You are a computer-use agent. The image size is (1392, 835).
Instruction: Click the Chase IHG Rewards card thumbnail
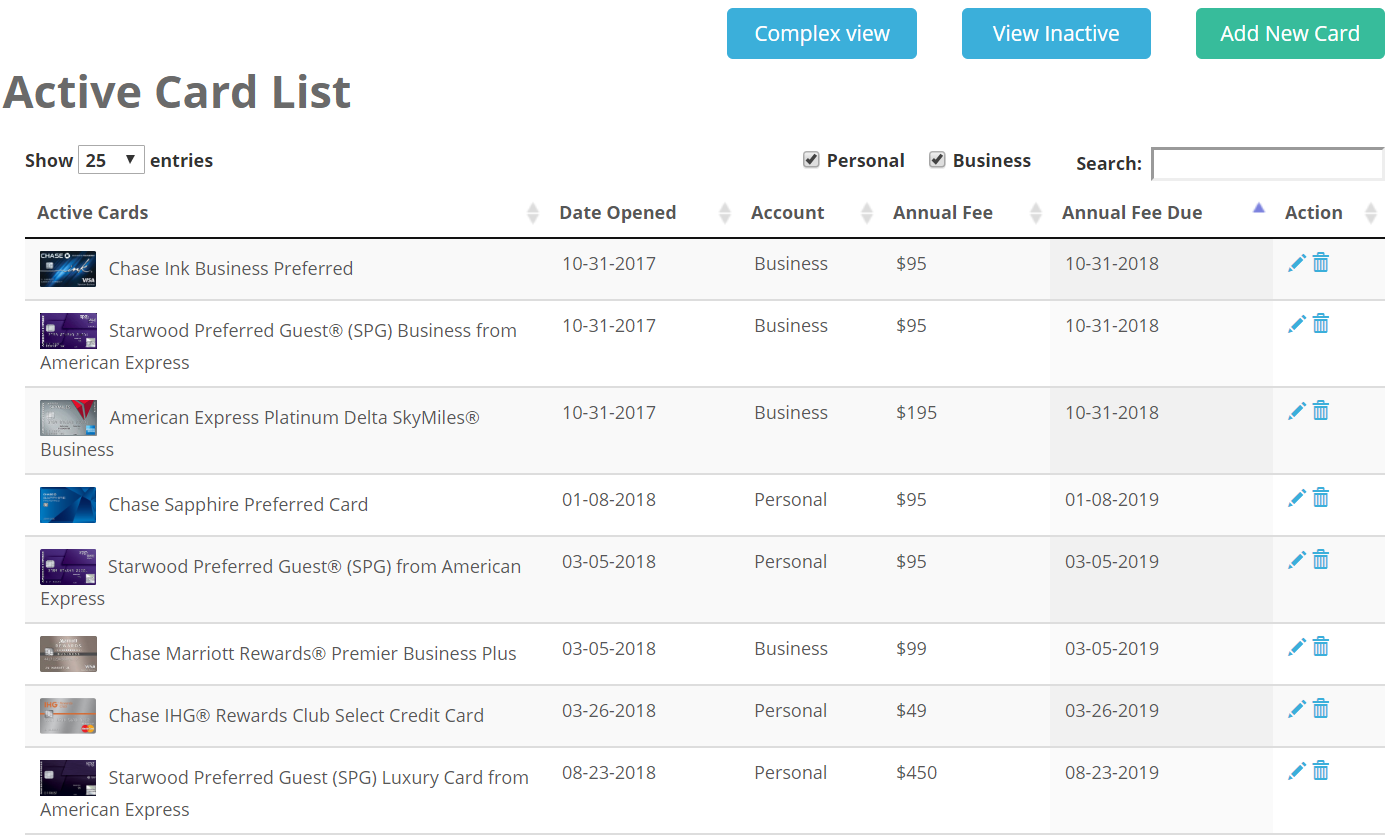(x=68, y=716)
